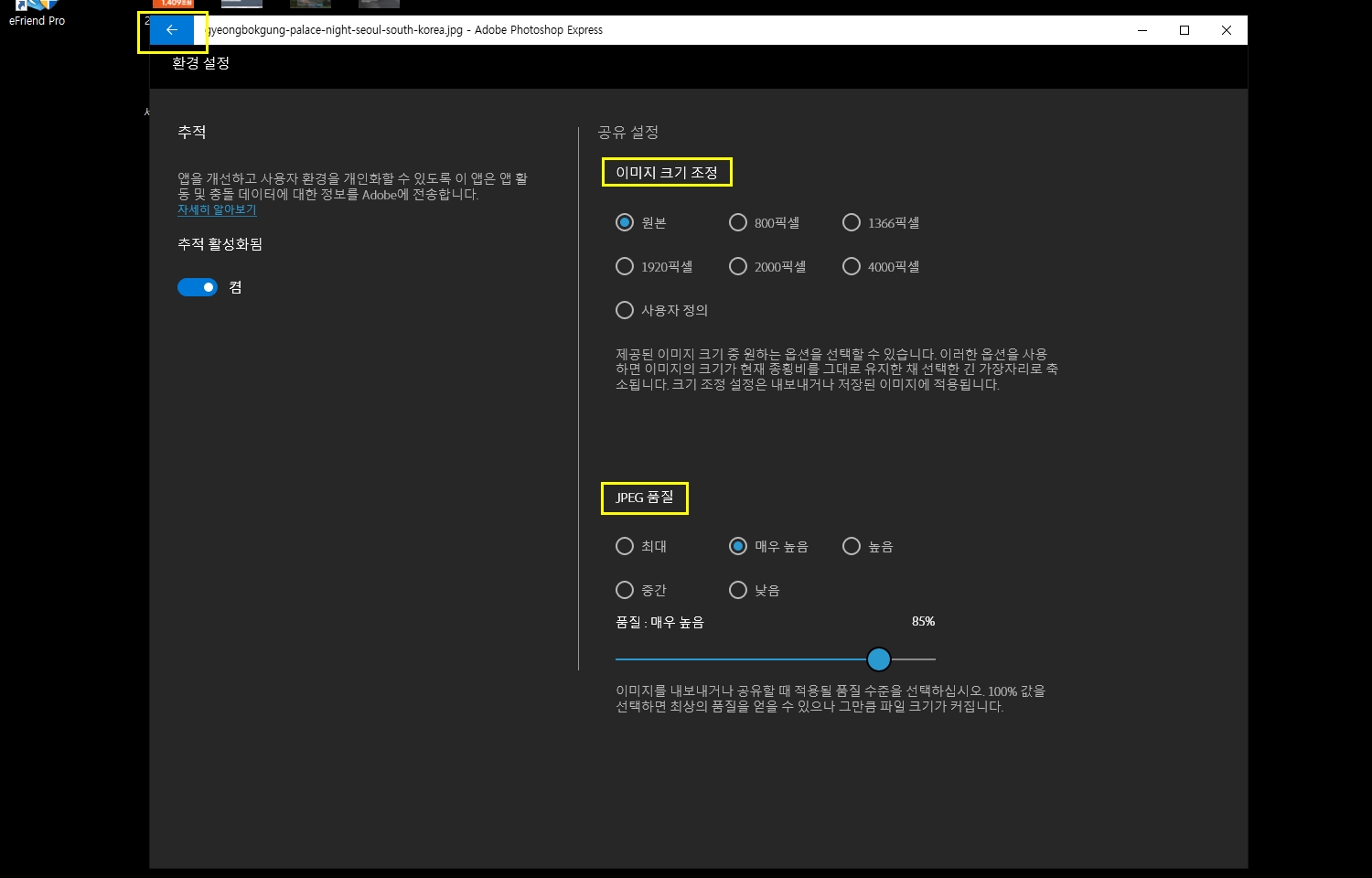Minimize the Photoshop Express window

coord(1142,30)
